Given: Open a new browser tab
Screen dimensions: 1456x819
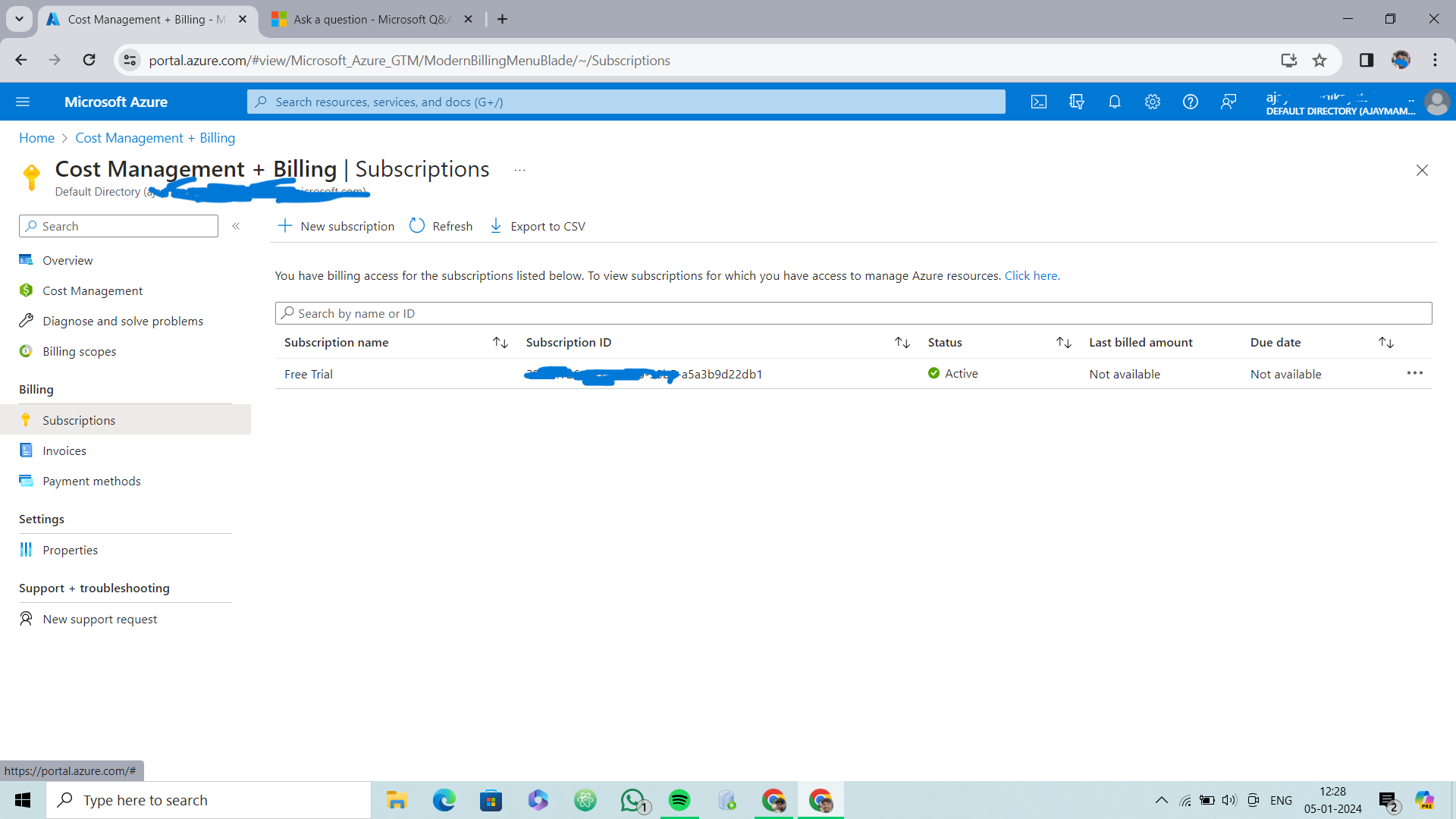Looking at the screenshot, I should (x=502, y=19).
